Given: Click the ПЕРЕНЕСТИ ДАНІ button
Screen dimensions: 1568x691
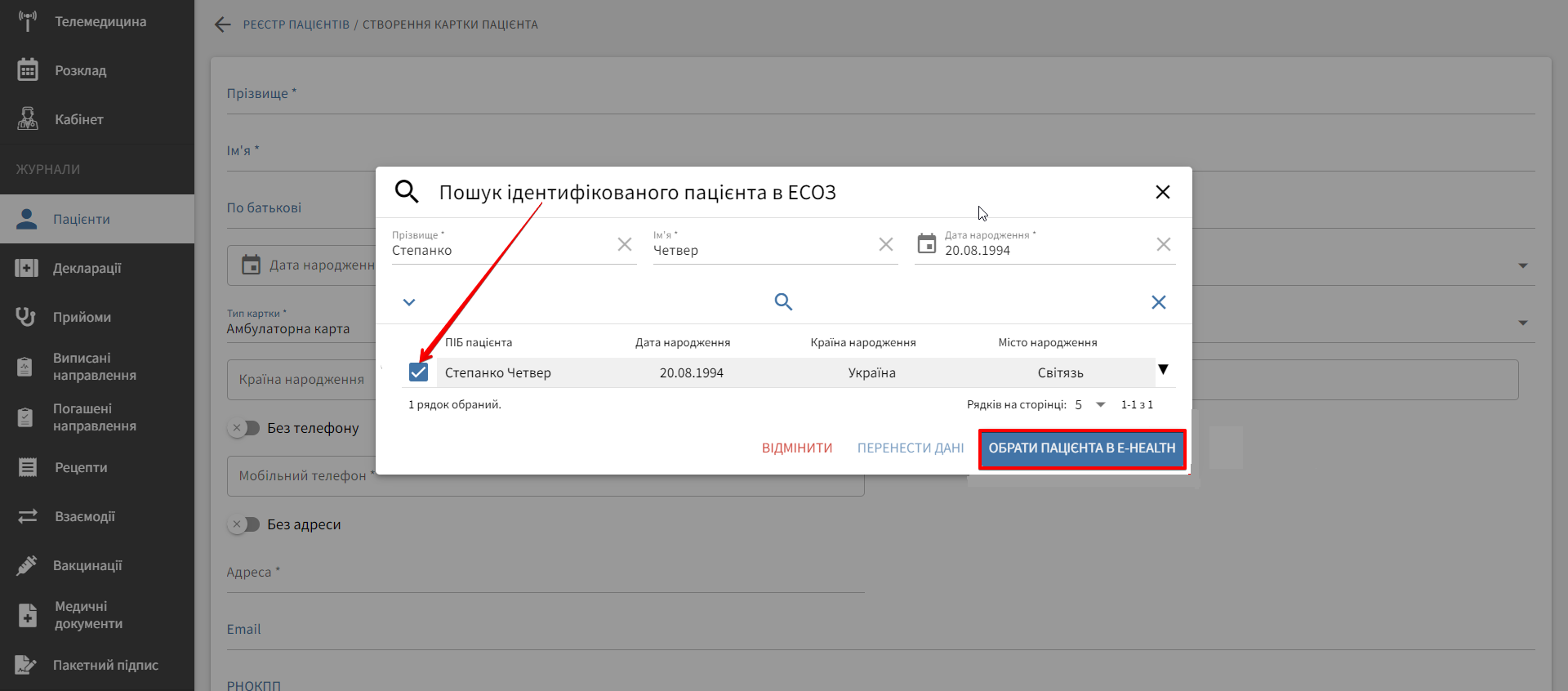Looking at the screenshot, I should 911,448.
